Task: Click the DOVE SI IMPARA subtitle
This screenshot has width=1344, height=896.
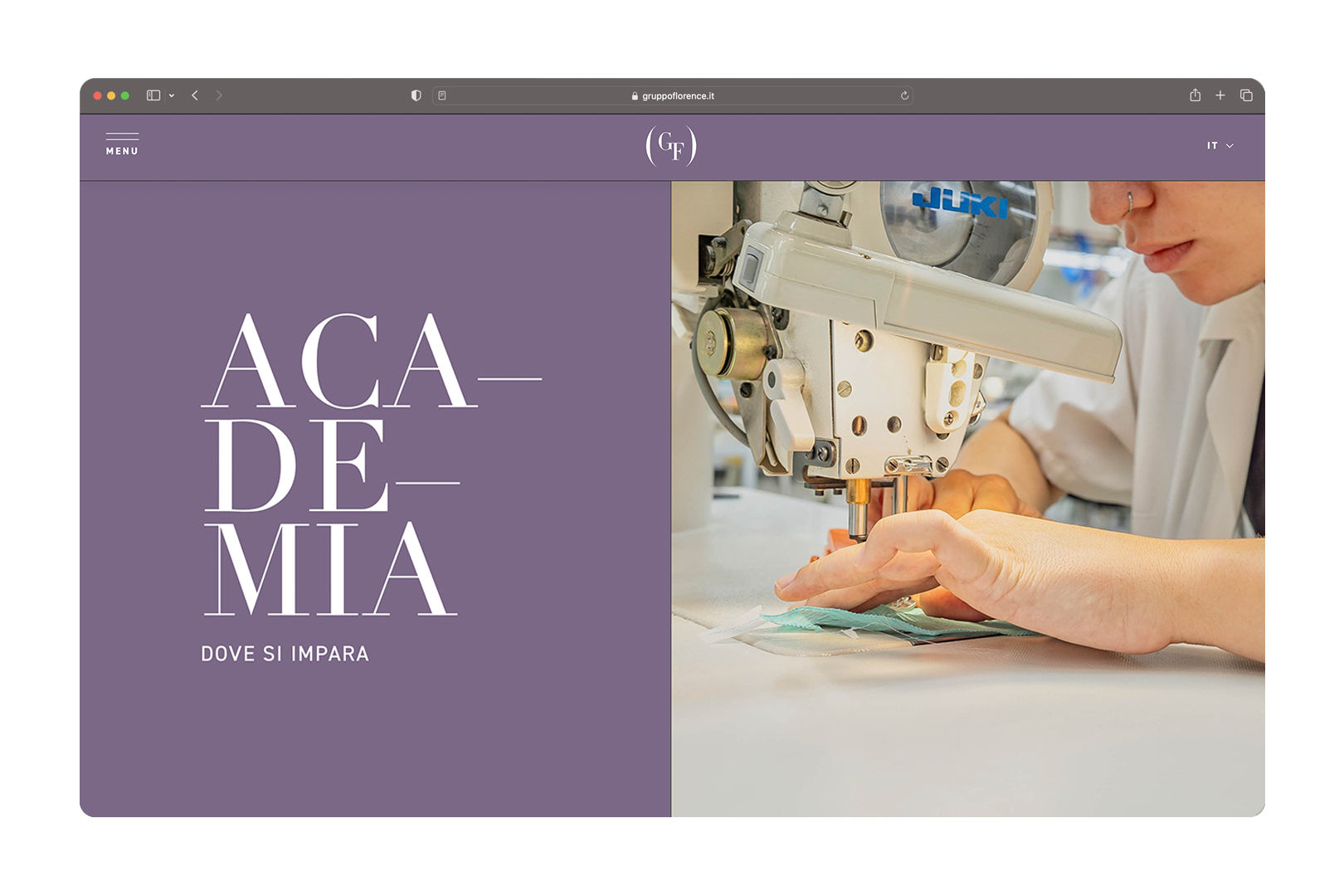Action: pyautogui.click(x=285, y=654)
